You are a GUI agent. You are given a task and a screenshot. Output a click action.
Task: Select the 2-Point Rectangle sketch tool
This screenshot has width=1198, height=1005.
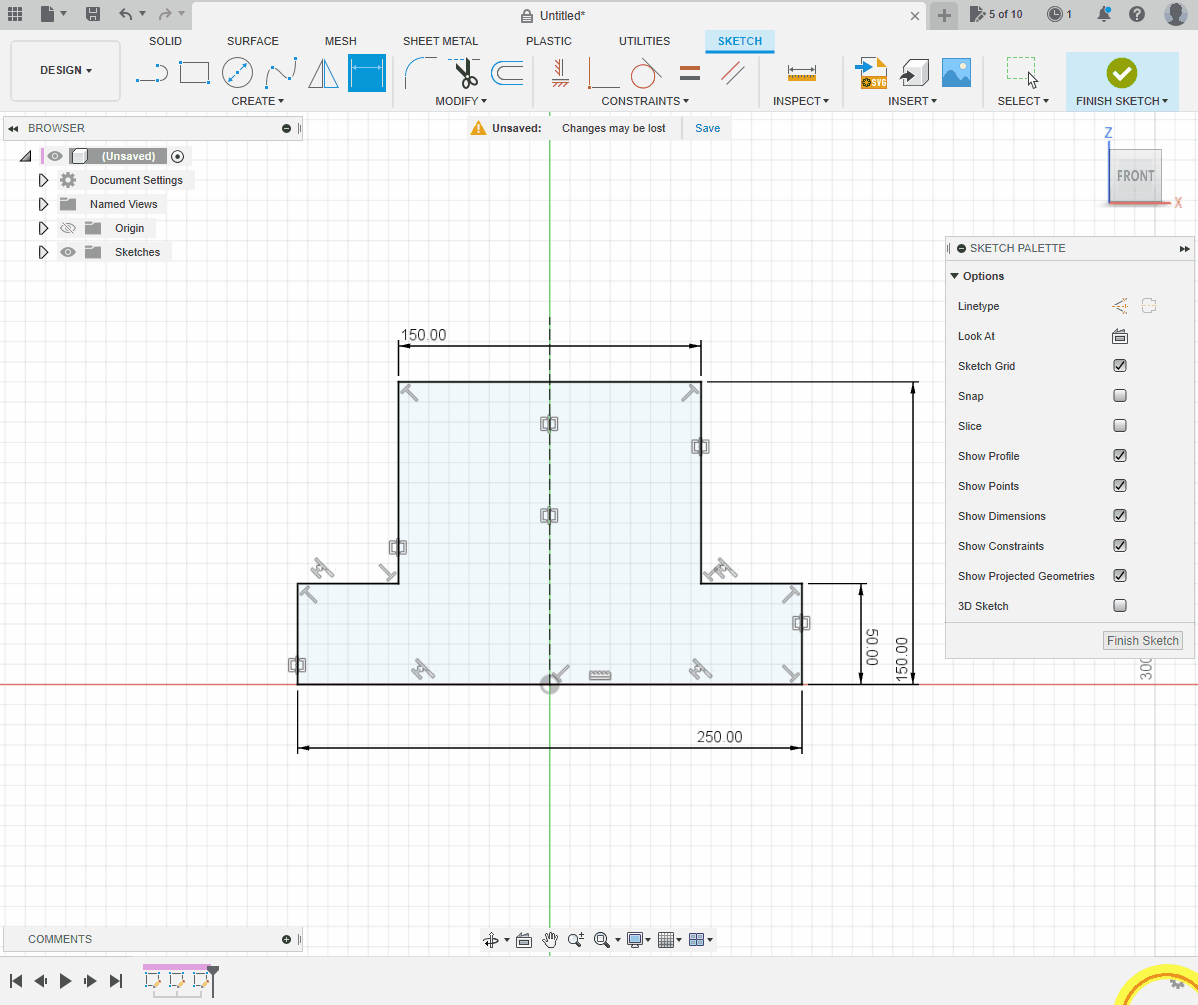(194, 73)
